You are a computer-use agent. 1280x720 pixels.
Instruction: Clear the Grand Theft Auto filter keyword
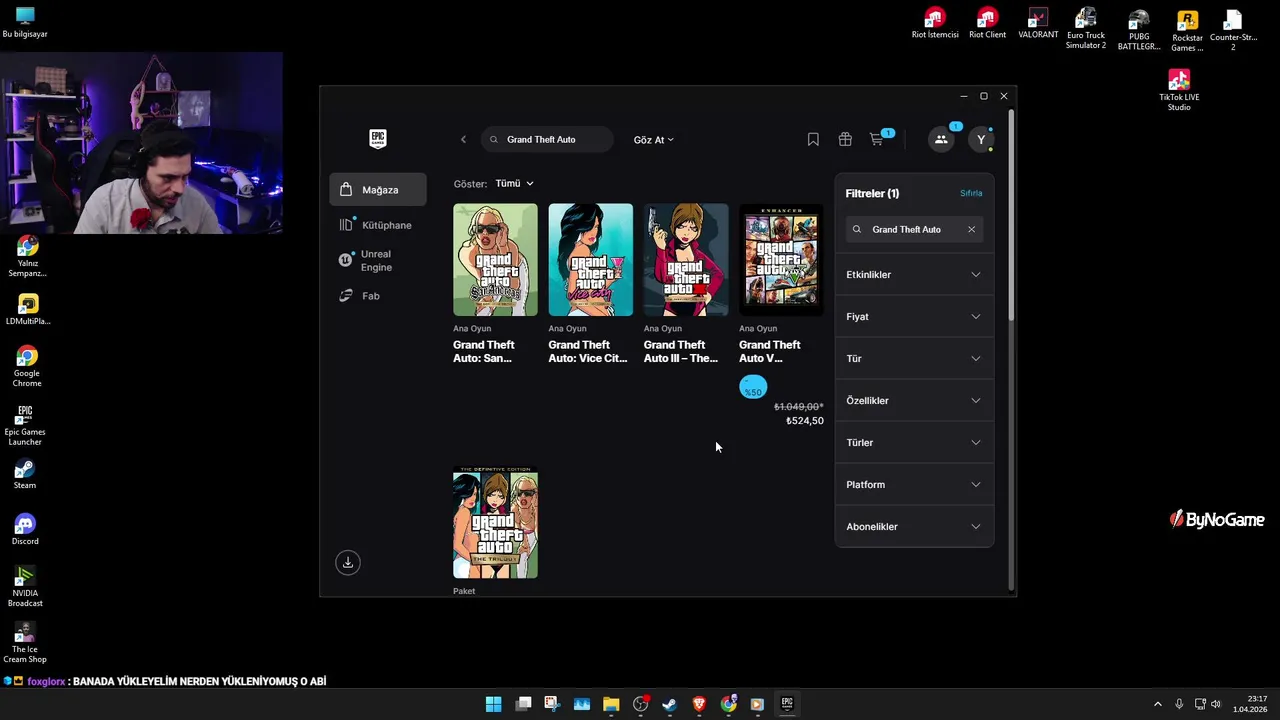(971, 229)
